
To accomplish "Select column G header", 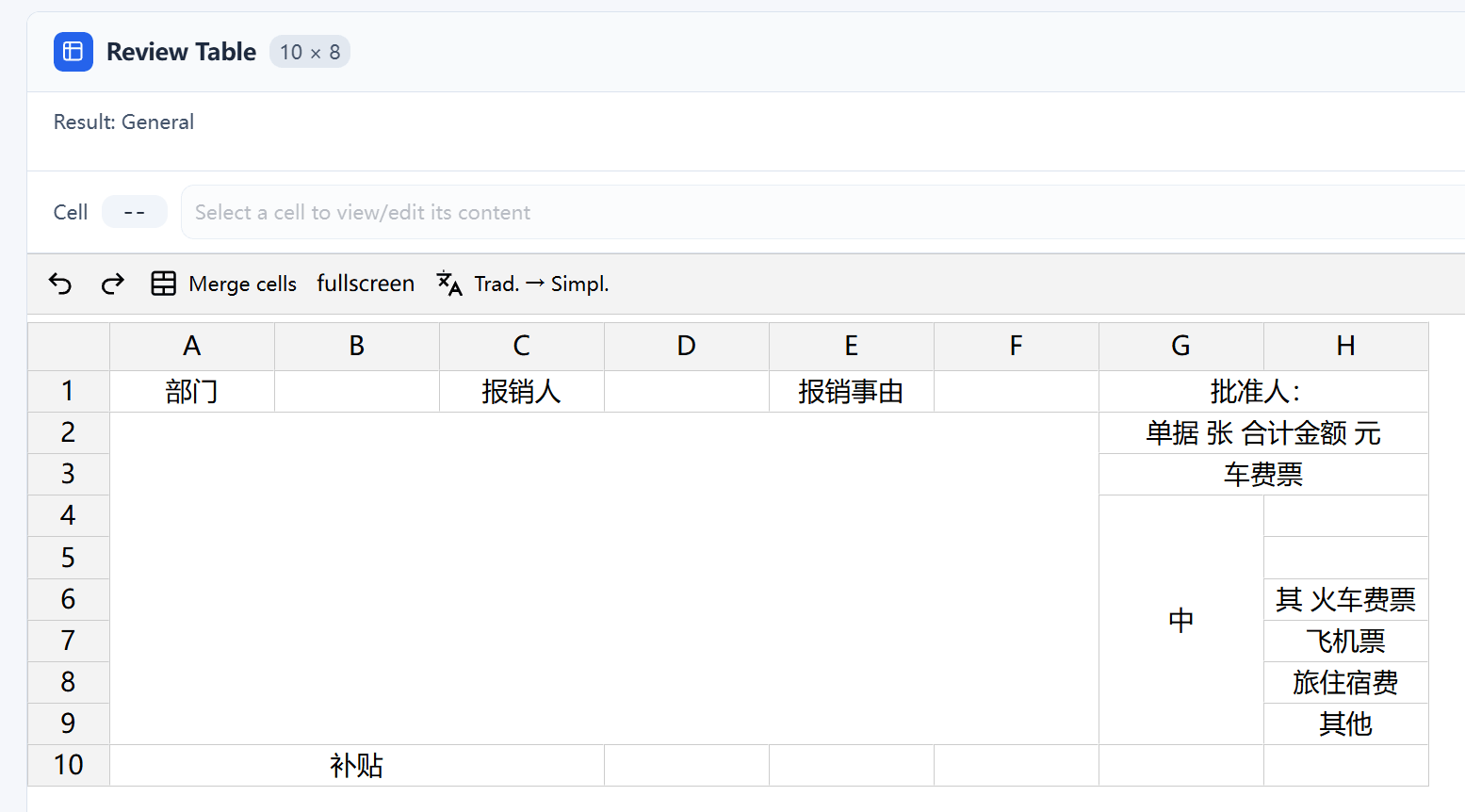I will click(x=1181, y=347).
